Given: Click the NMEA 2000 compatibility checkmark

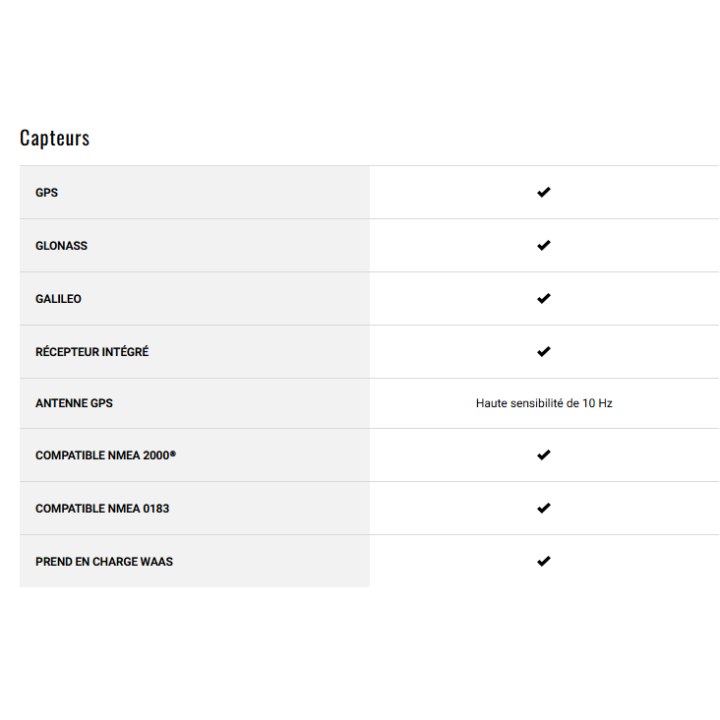Looking at the screenshot, I should click(544, 455).
